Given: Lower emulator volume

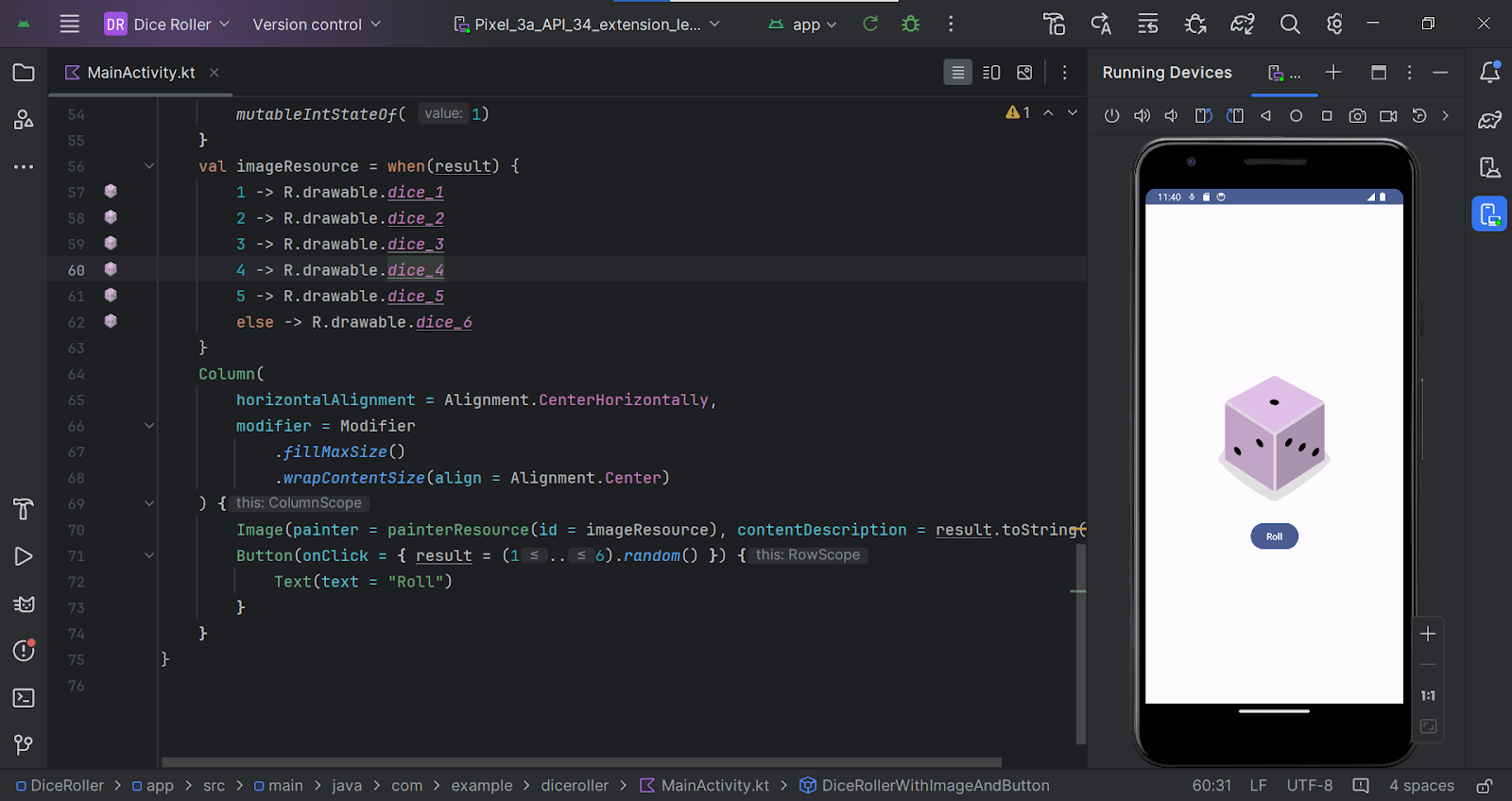Looking at the screenshot, I should pos(1172,116).
